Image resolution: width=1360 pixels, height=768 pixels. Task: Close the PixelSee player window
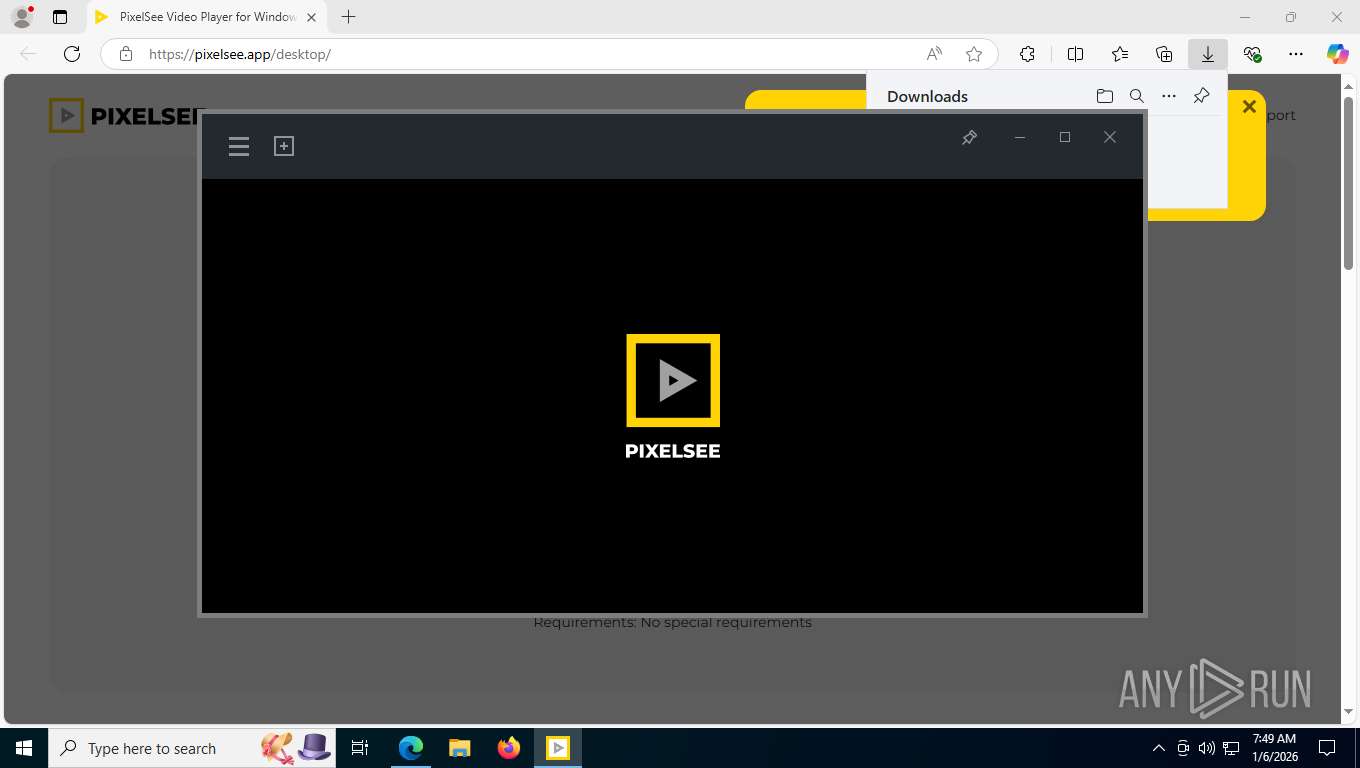tap(1110, 138)
